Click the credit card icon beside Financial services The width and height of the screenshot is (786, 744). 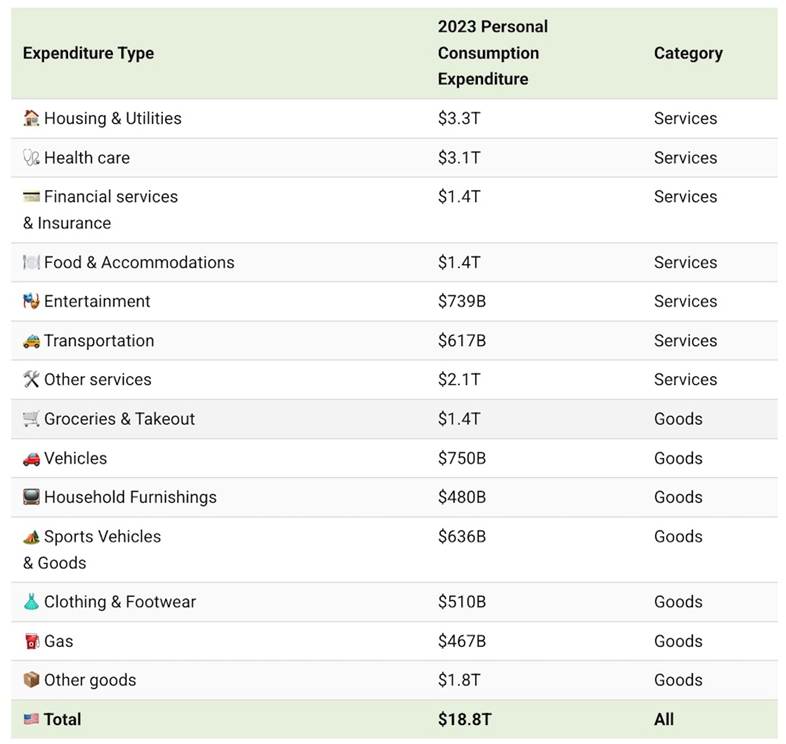click(32, 197)
